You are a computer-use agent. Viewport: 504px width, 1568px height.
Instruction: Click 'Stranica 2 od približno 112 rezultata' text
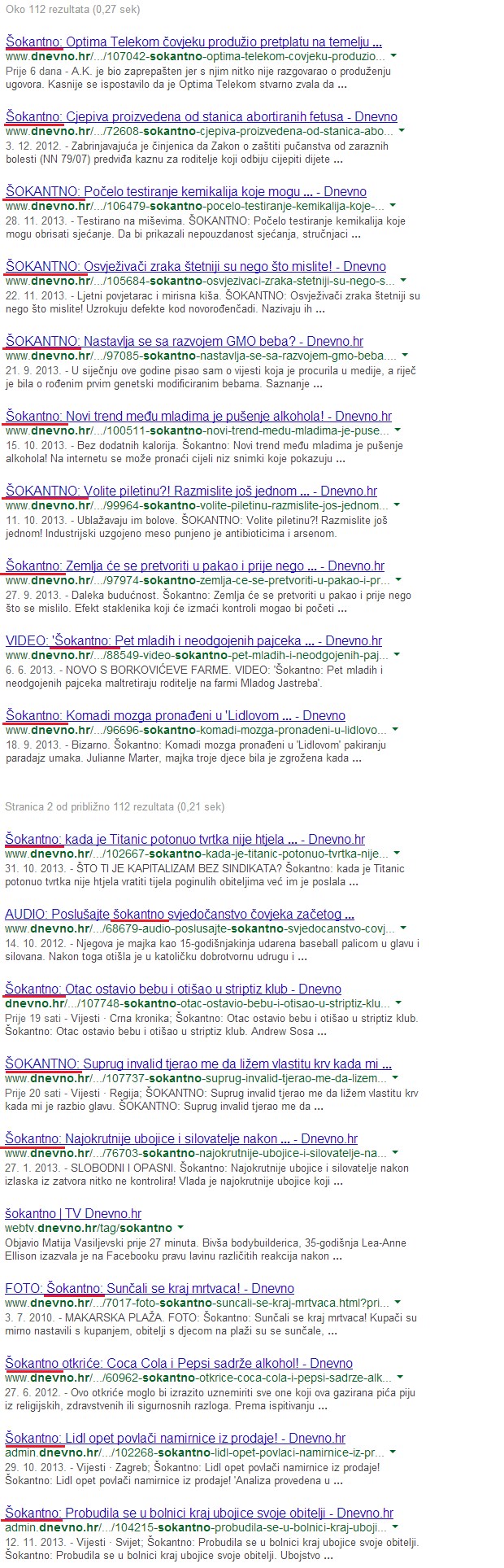click(x=113, y=806)
